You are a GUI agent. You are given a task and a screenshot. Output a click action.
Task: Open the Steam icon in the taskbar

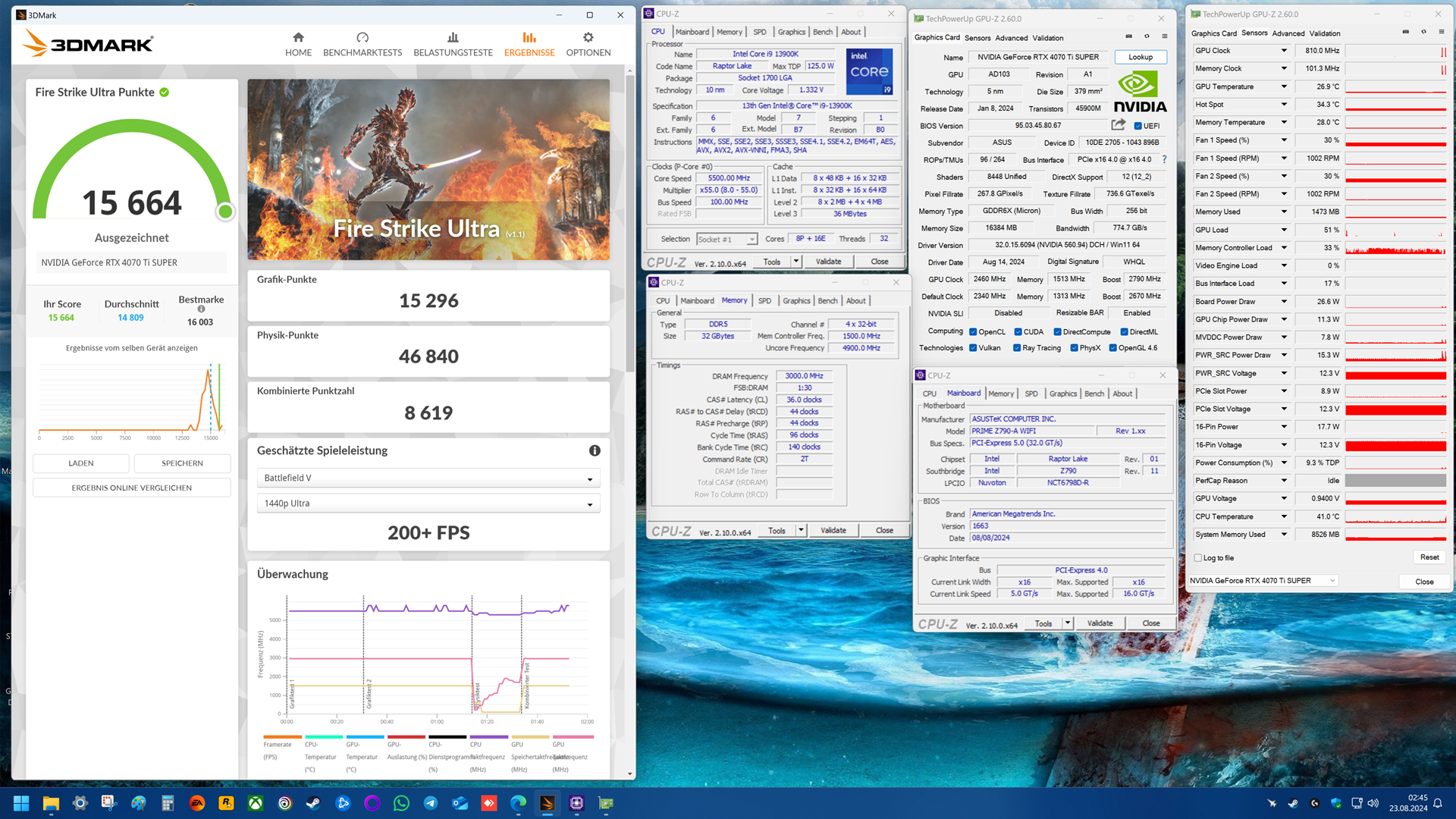point(313,803)
